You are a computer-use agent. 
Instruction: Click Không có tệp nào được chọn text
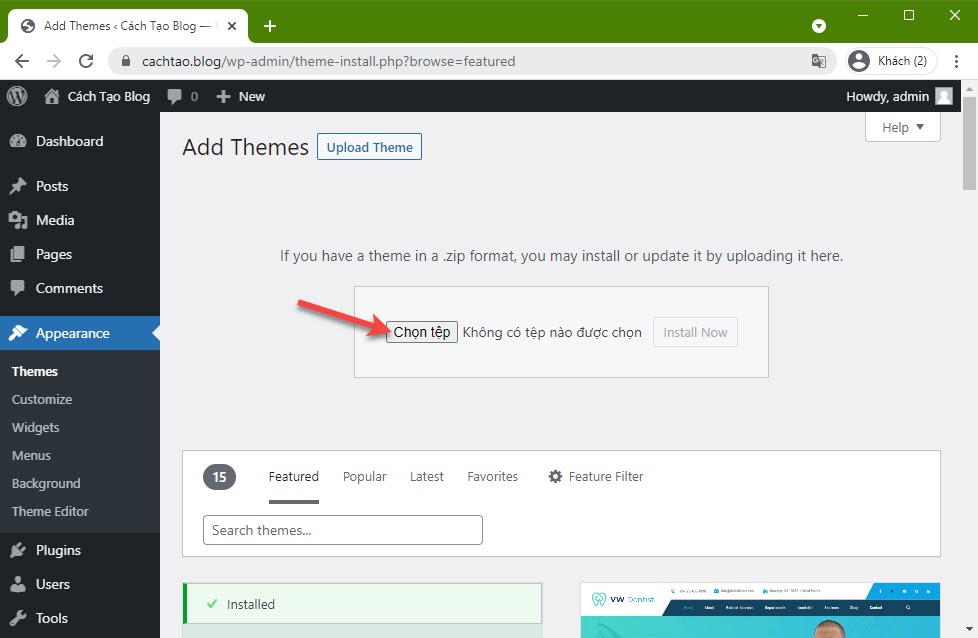click(x=552, y=332)
